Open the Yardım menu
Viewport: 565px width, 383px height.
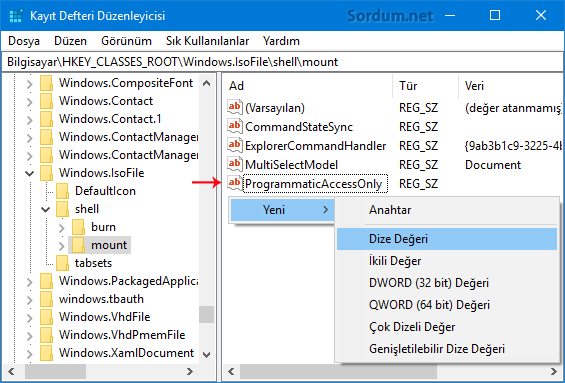coord(281,41)
